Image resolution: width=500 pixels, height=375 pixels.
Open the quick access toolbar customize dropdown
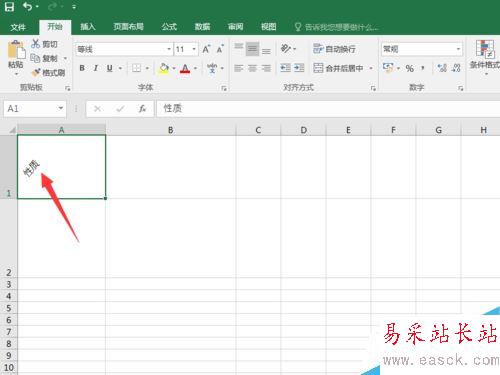pos(74,7)
